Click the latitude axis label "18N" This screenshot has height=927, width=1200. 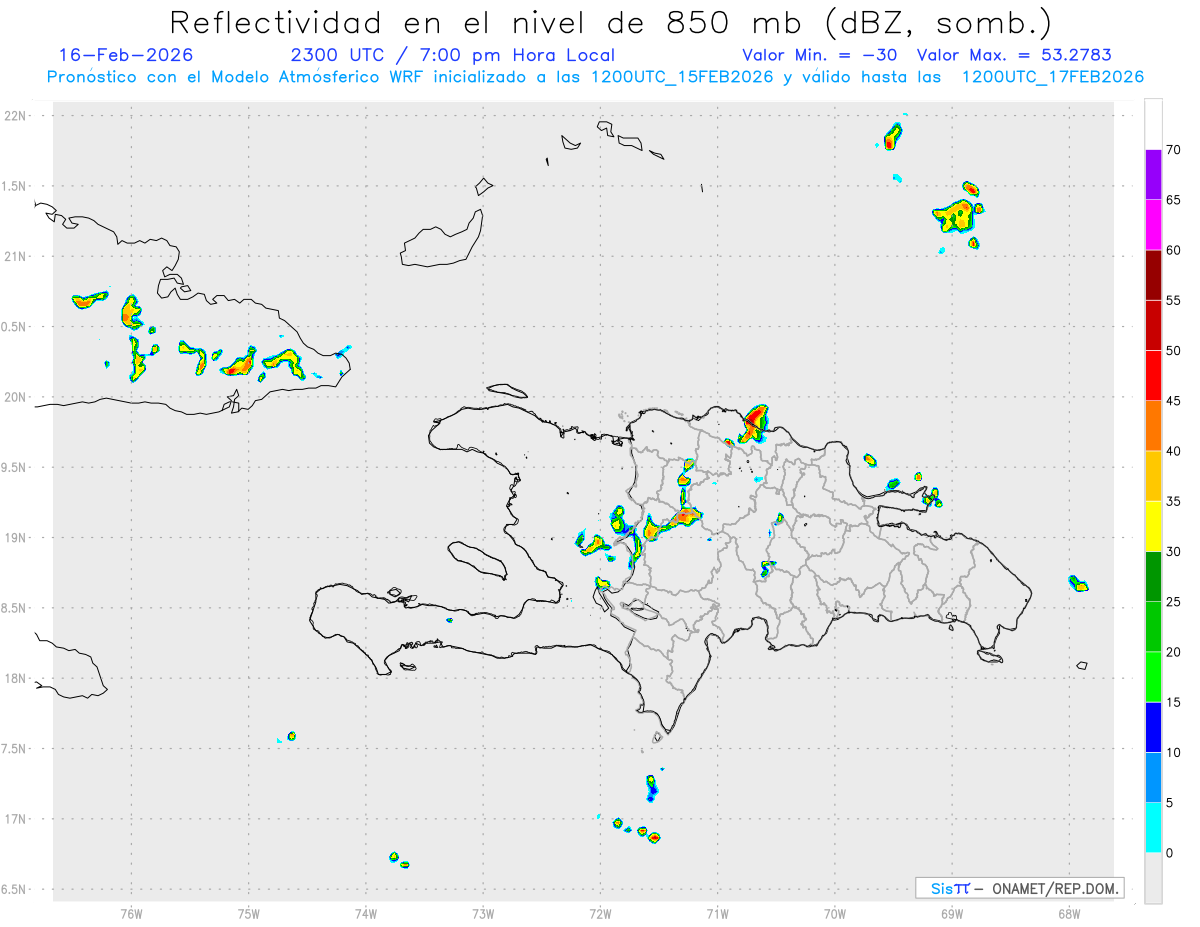[x=16, y=678]
